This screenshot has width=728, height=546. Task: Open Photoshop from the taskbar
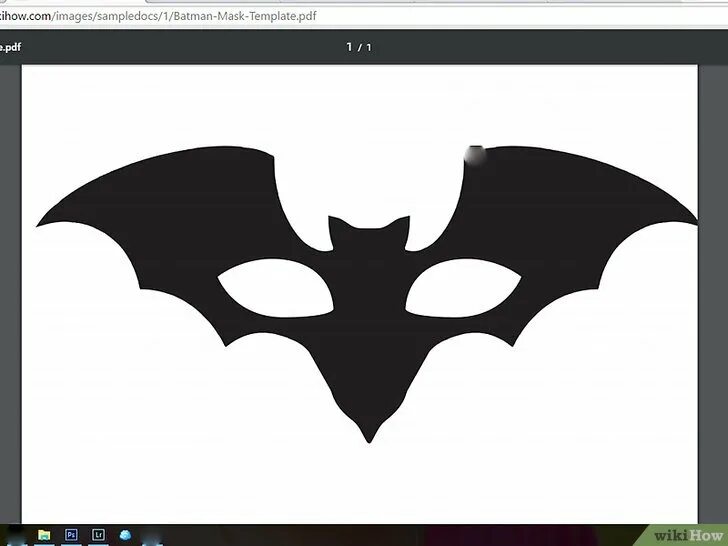click(x=71, y=535)
